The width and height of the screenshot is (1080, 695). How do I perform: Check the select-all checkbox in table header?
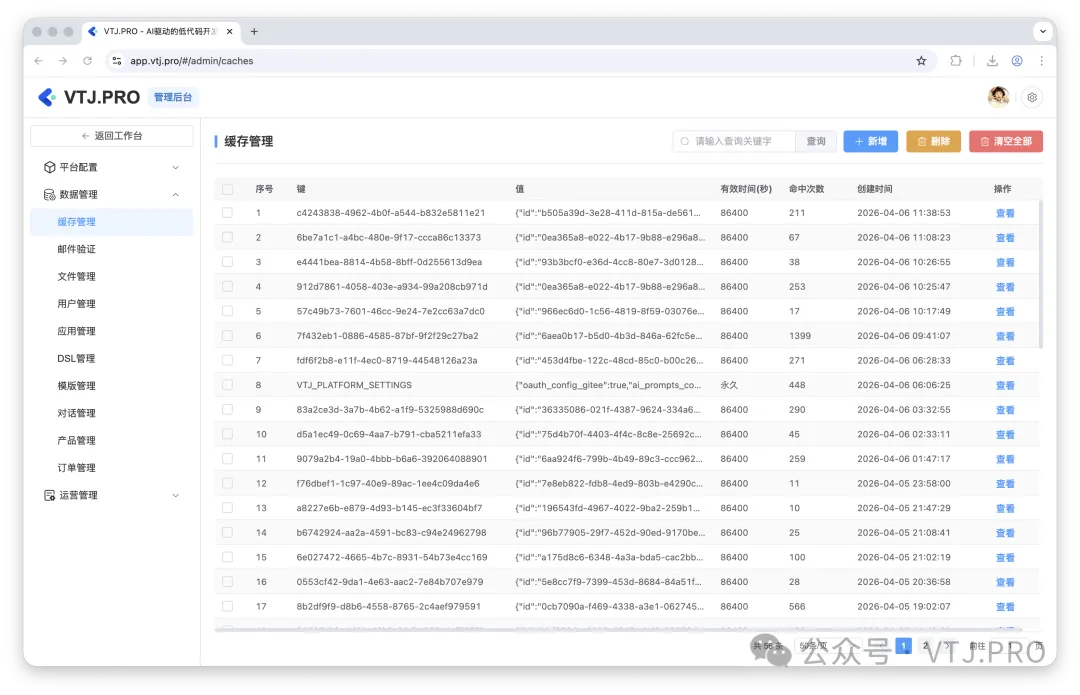coord(226,188)
